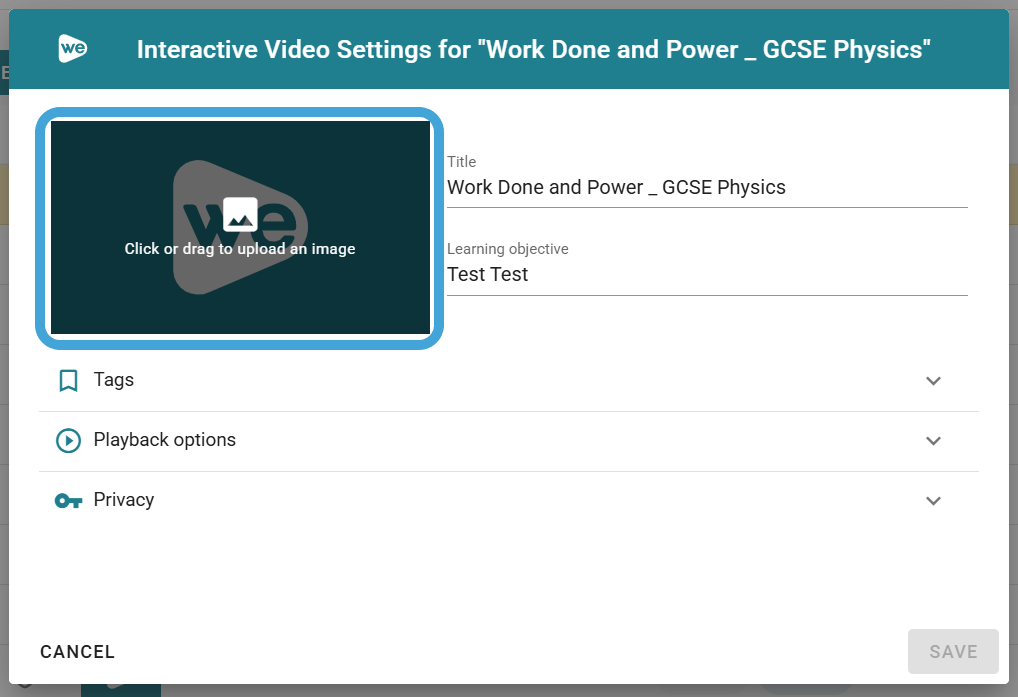
Task: Click the image placeholder icon in upload area
Action: 240,214
